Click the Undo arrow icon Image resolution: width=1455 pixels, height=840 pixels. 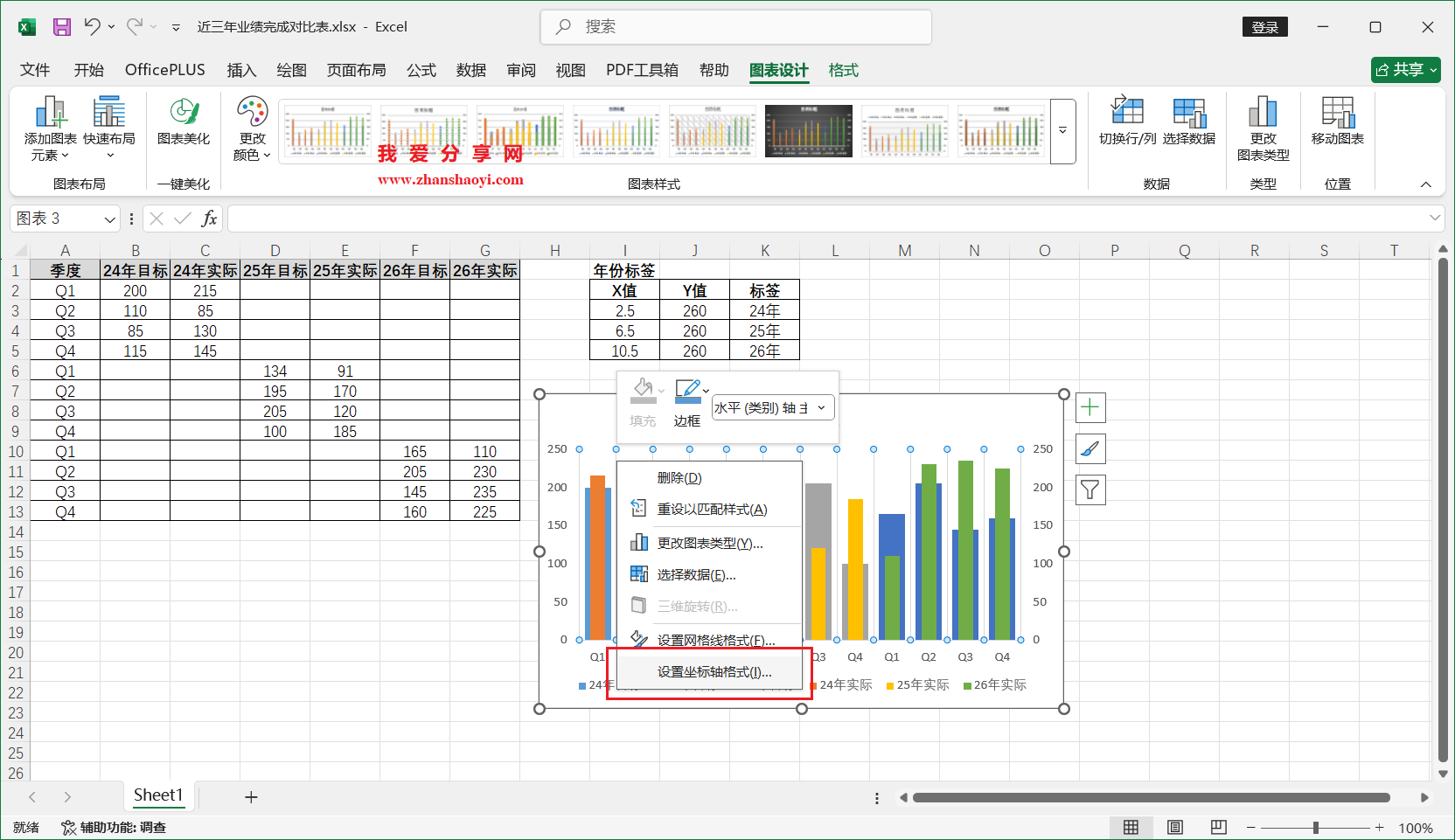92,27
